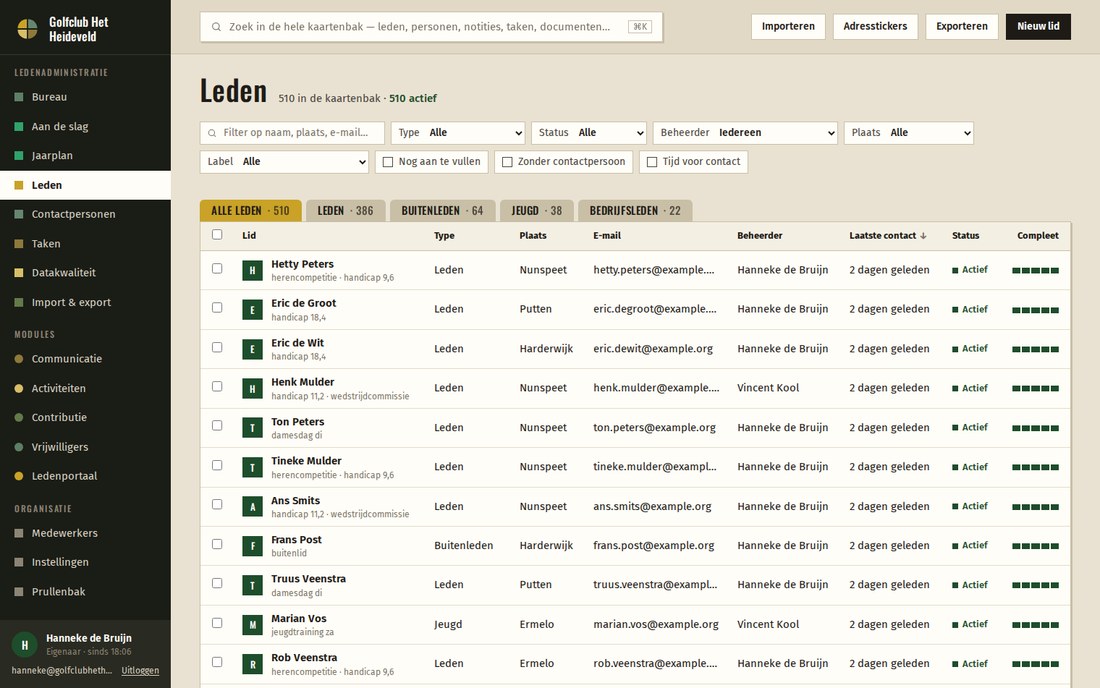Click the Uitloggen link
The width and height of the screenshot is (1100, 688).
(140, 670)
